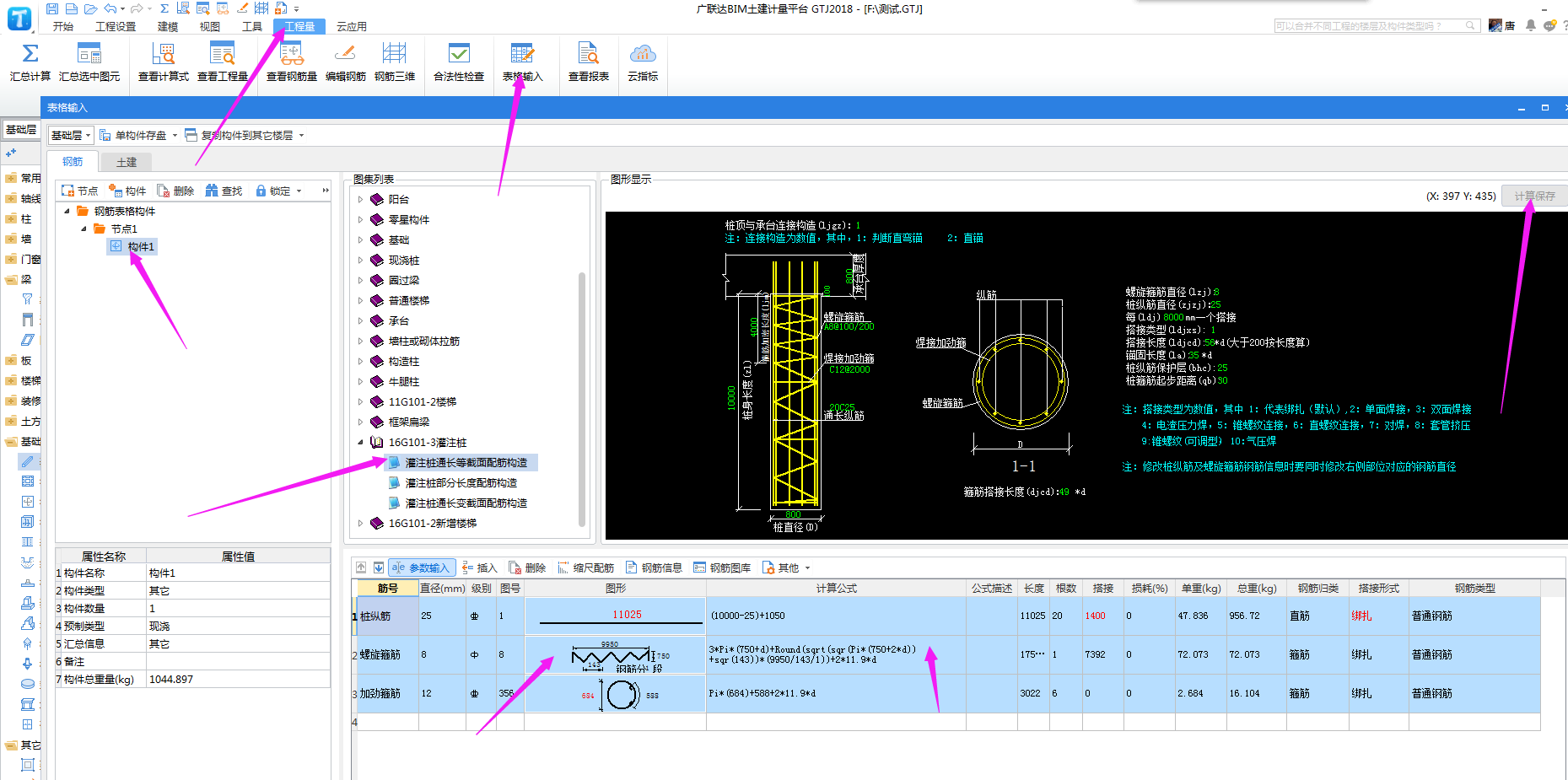Select 灌注桩通长等截面配筋构造
Viewport: 1568px width, 780px height.
click(466, 463)
